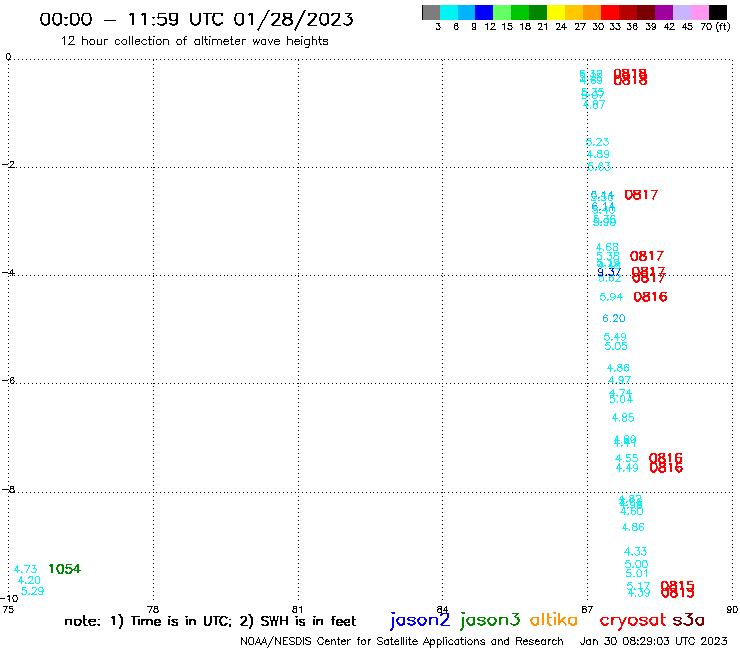Select the 5.05 wave height value

616,346
